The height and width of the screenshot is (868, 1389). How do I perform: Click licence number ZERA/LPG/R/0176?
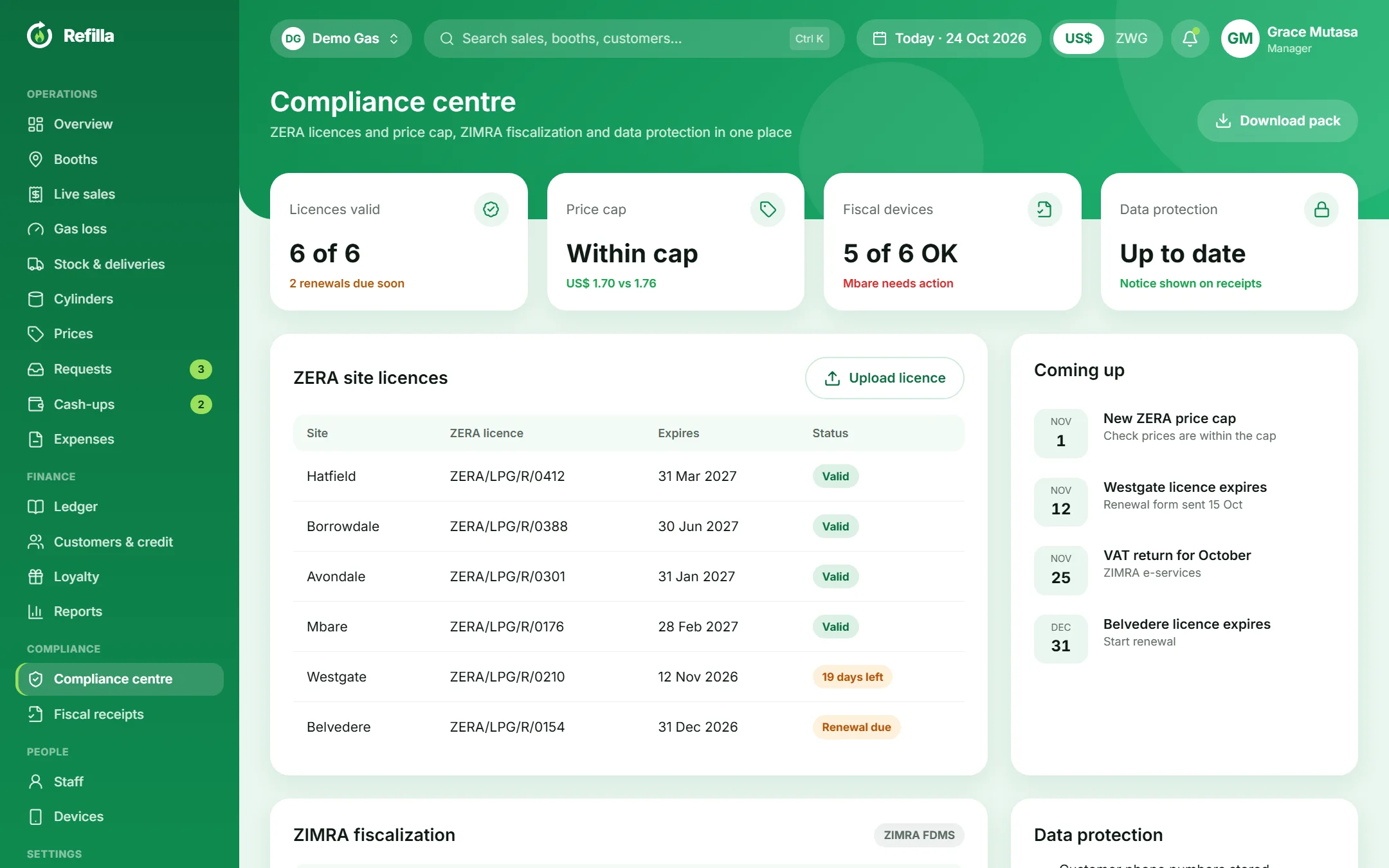(x=507, y=627)
